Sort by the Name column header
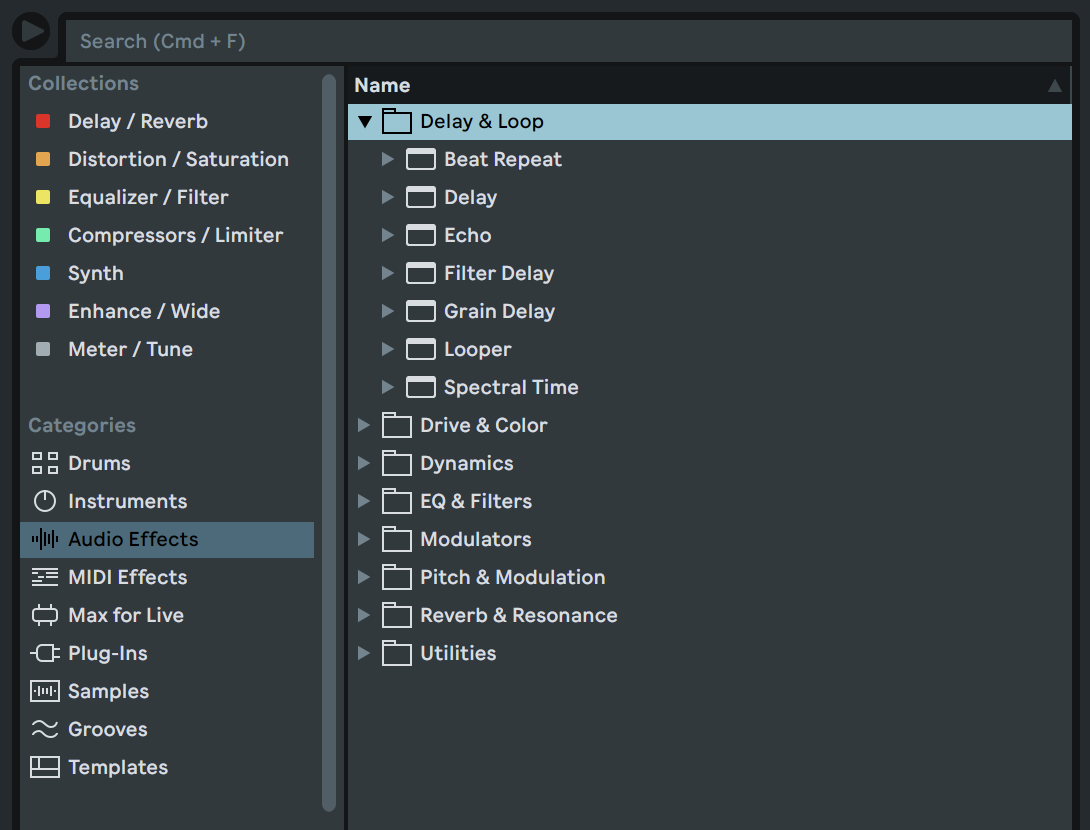The height and width of the screenshot is (830, 1090). pos(709,85)
